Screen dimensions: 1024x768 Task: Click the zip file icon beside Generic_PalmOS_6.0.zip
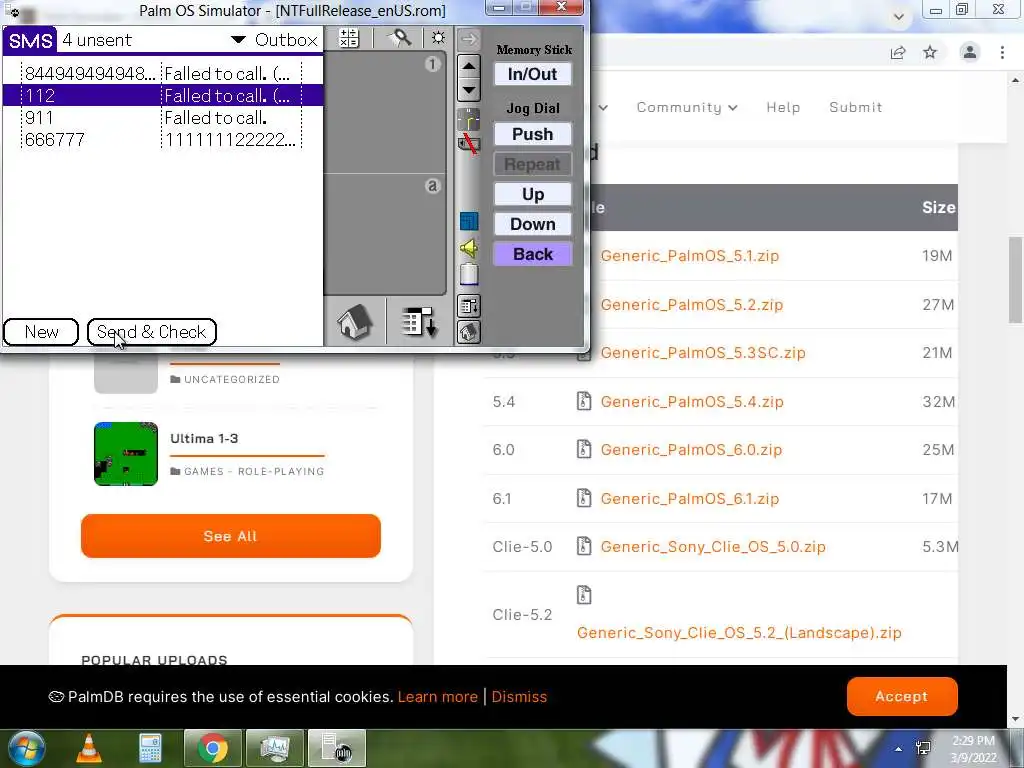[x=584, y=449]
